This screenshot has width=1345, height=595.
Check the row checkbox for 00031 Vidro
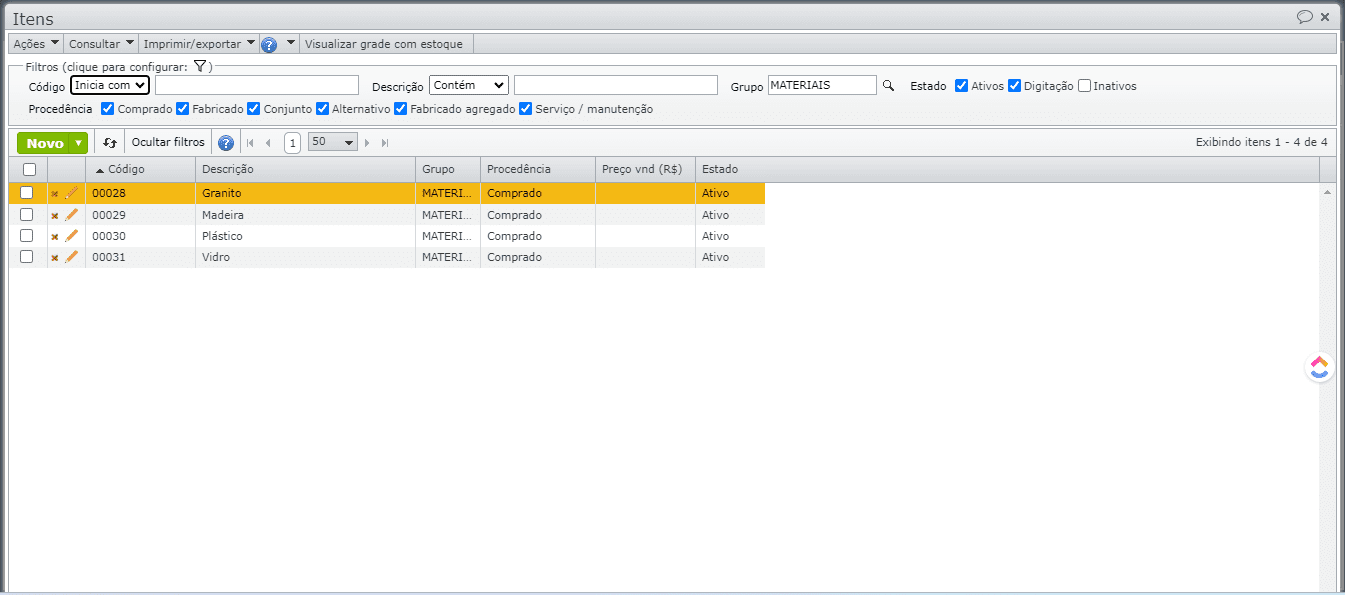pos(27,257)
